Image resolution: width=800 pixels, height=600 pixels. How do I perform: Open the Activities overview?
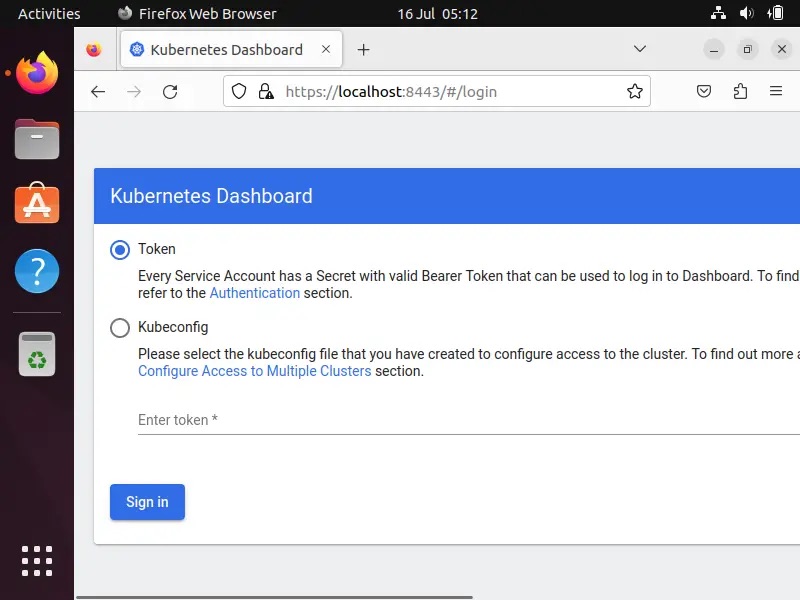(x=49, y=14)
